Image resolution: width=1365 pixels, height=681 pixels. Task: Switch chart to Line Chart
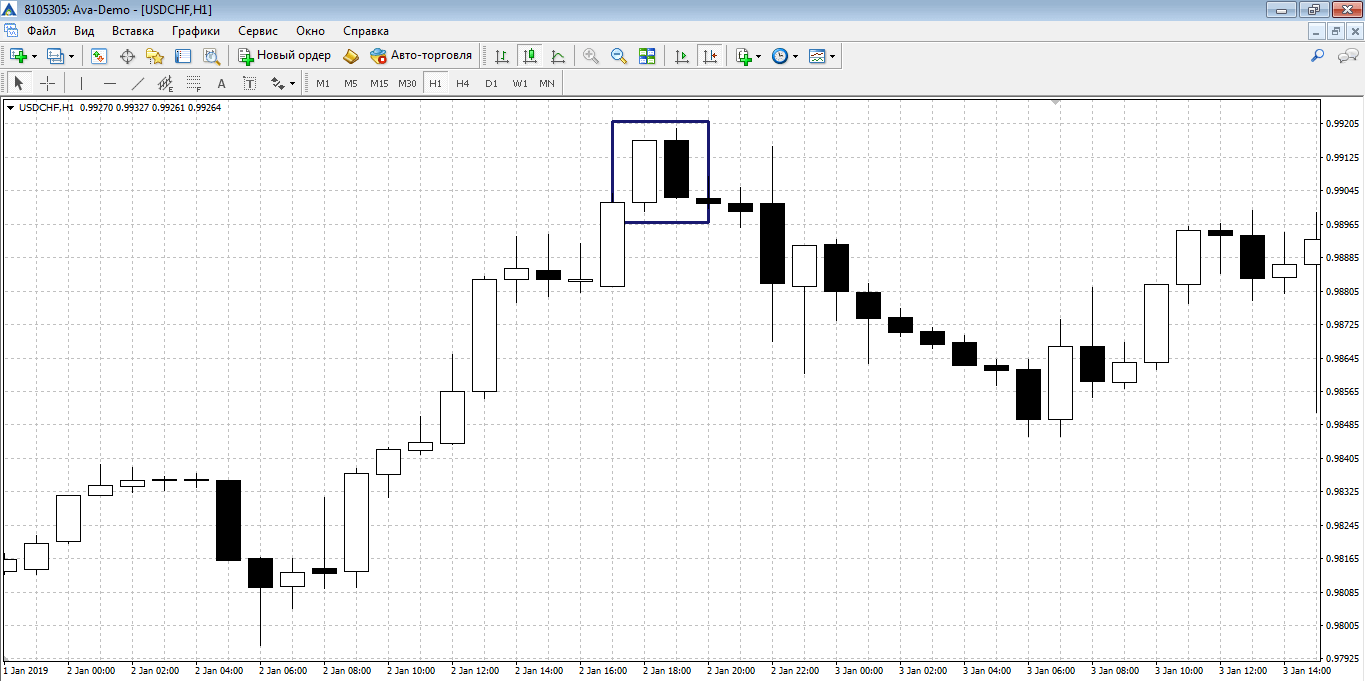558,56
